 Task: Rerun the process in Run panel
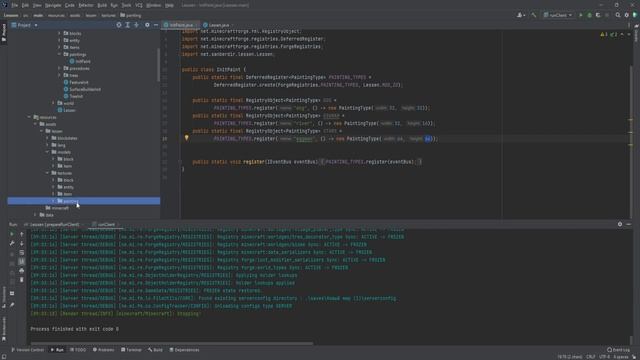[12, 234]
